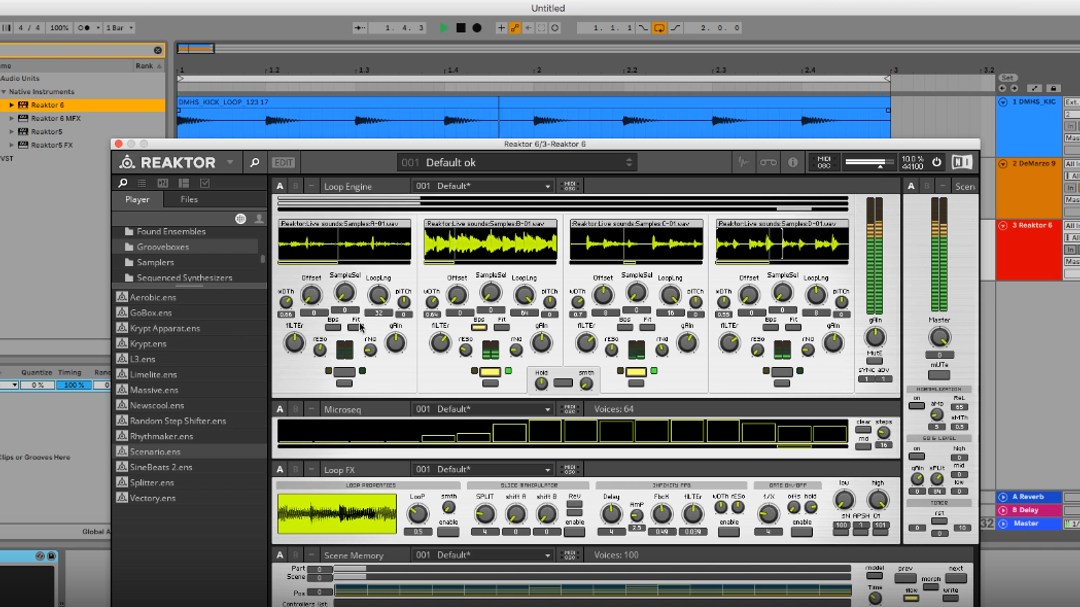
Task: Click the green Play button in transport
Action: pyautogui.click(x=443, y=28)
